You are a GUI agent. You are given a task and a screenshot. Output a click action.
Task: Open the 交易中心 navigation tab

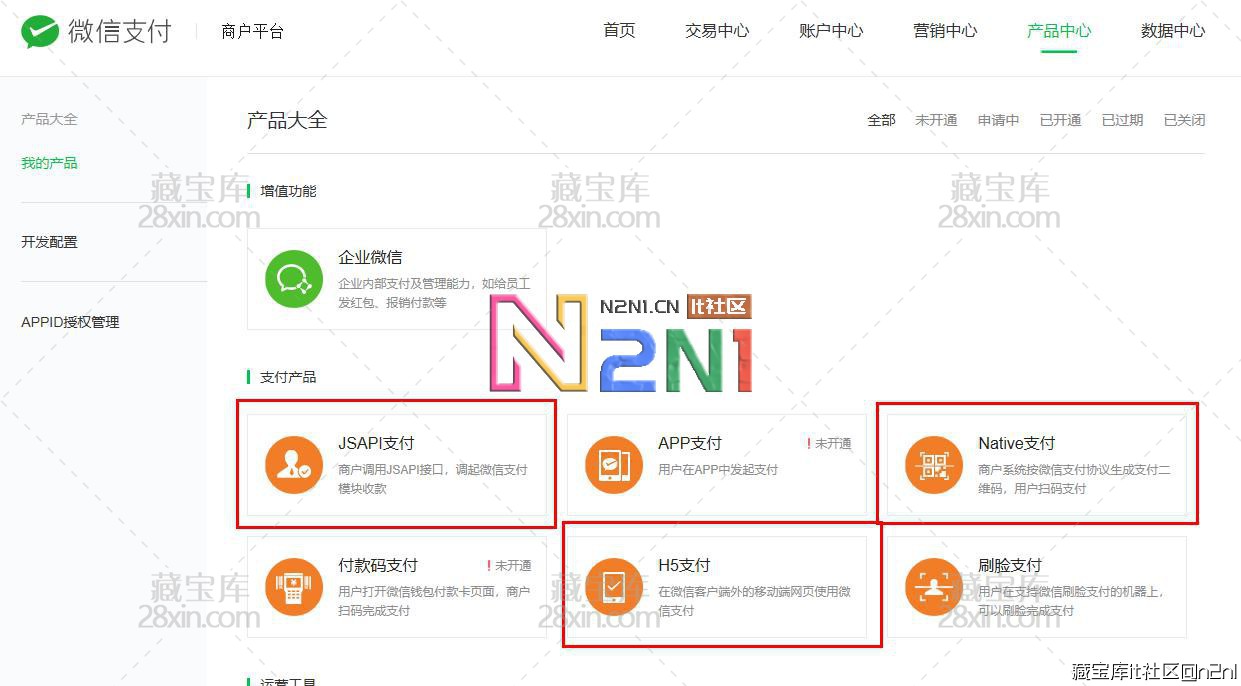pyautogui.click(x=717, y=31)
